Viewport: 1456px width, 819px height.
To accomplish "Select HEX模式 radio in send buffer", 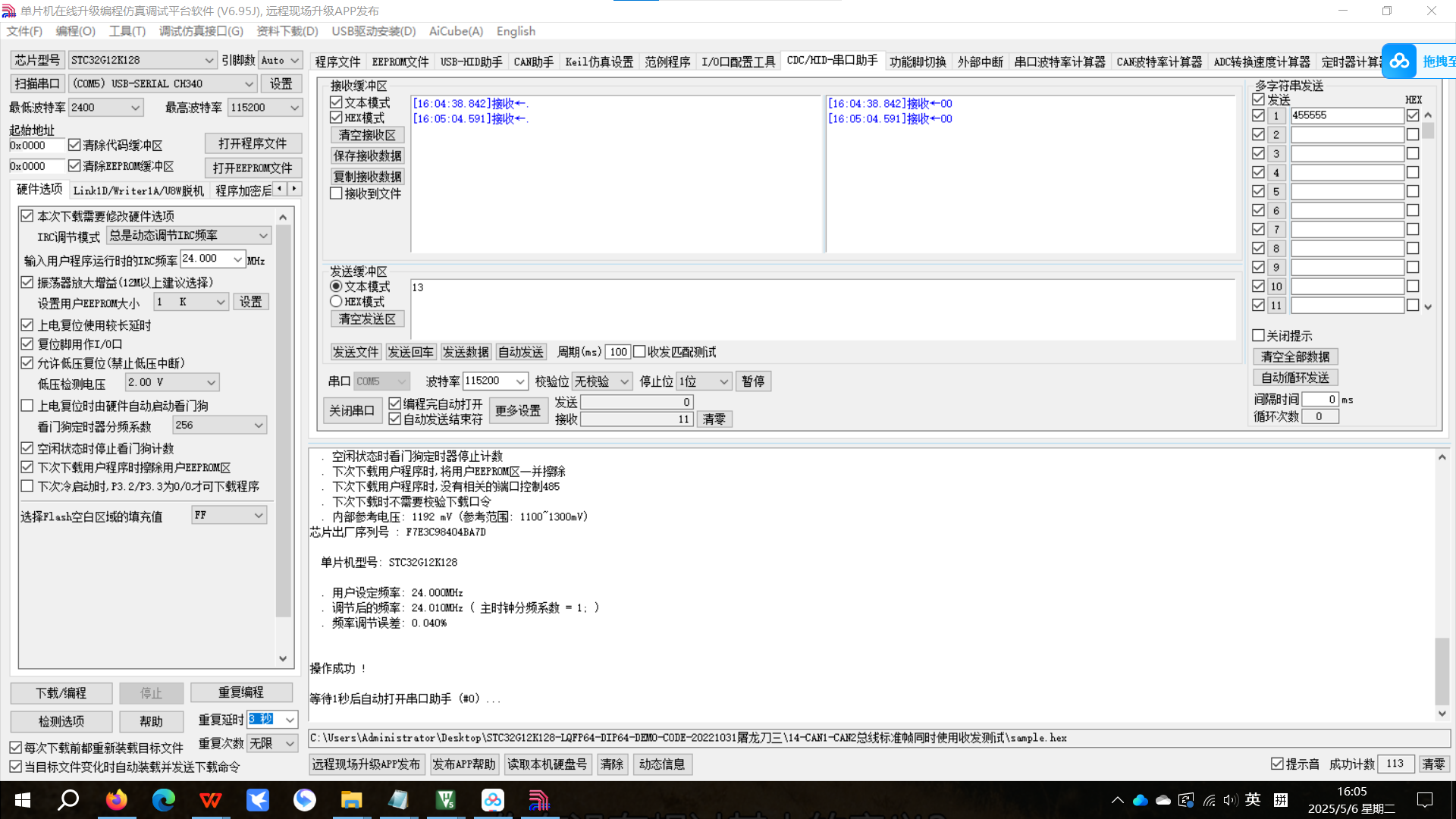I will (x=336, y=301).
